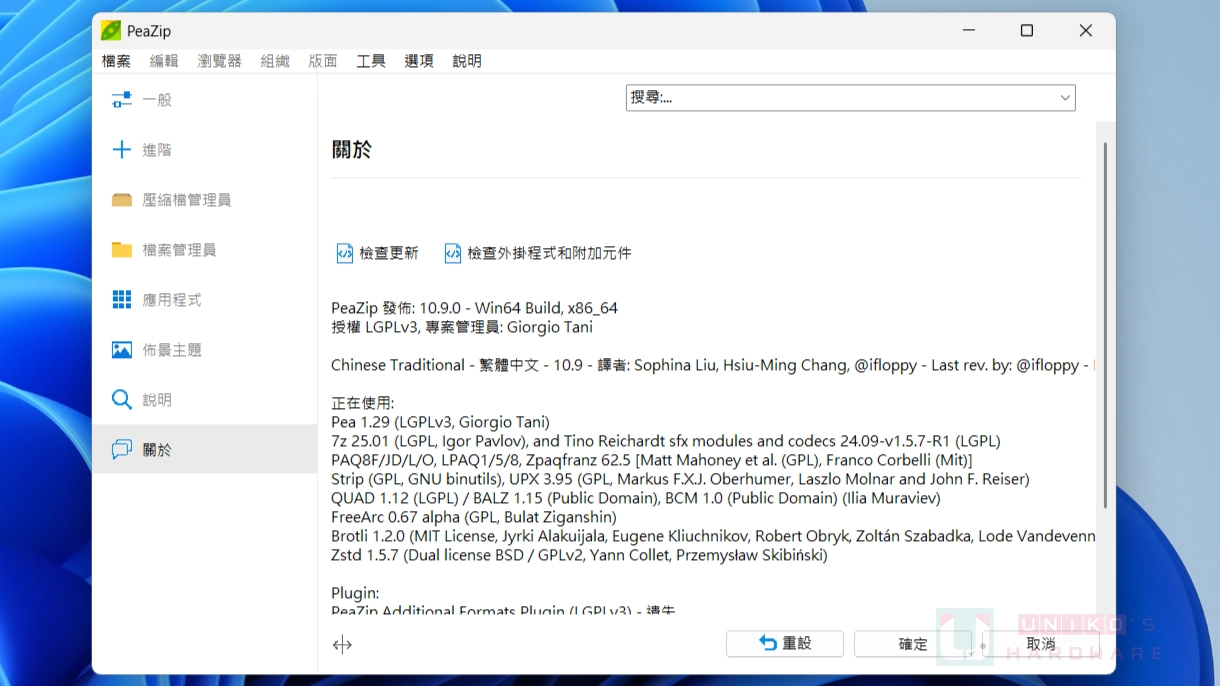Go to 壓縮檔管理員 settings page
The width and height of the screenshot is (1220, 686).
tap(205, 200)
